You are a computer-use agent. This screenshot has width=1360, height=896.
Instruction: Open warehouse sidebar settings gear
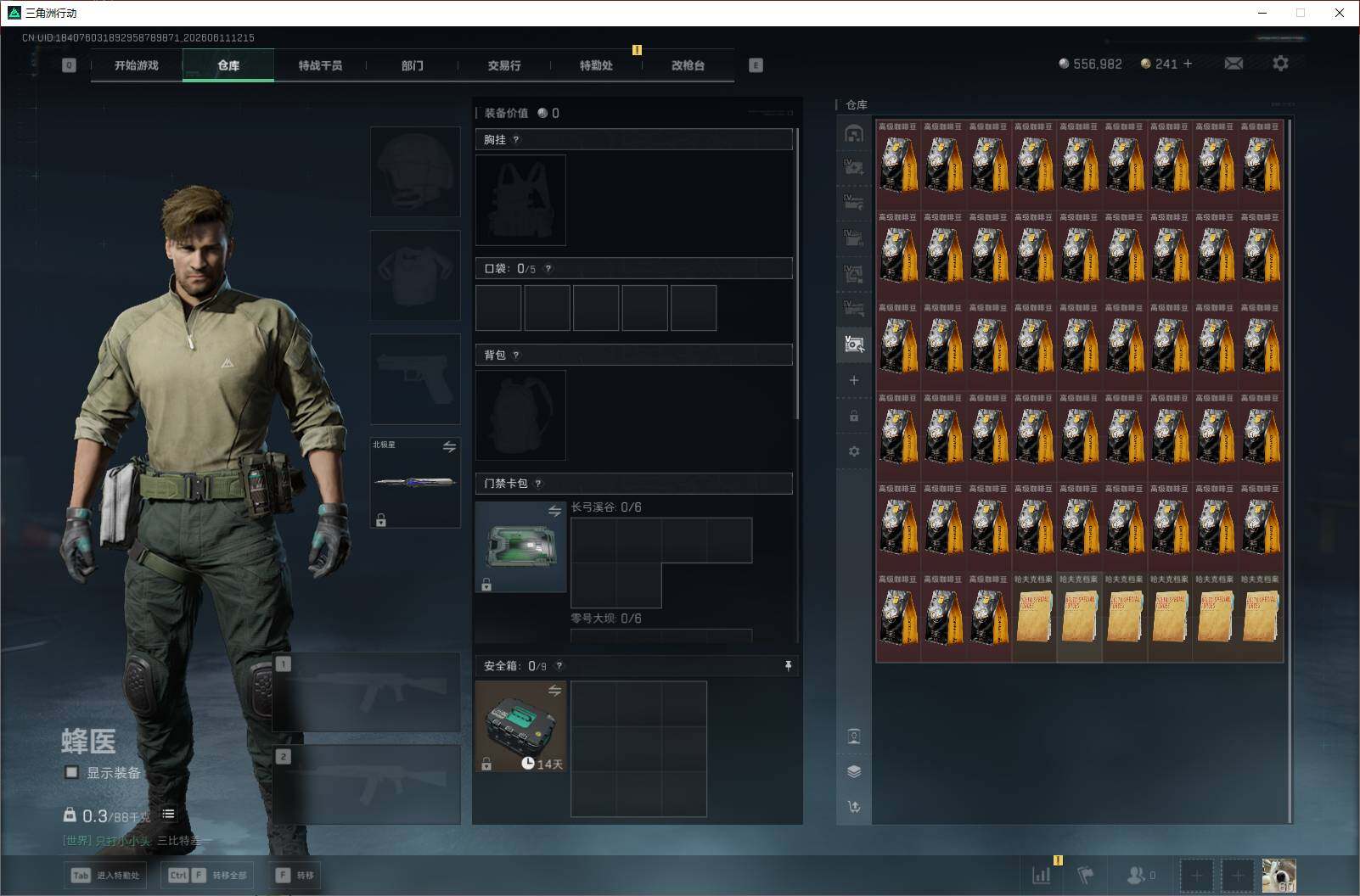pyautogui.click(x=854, y=451)
